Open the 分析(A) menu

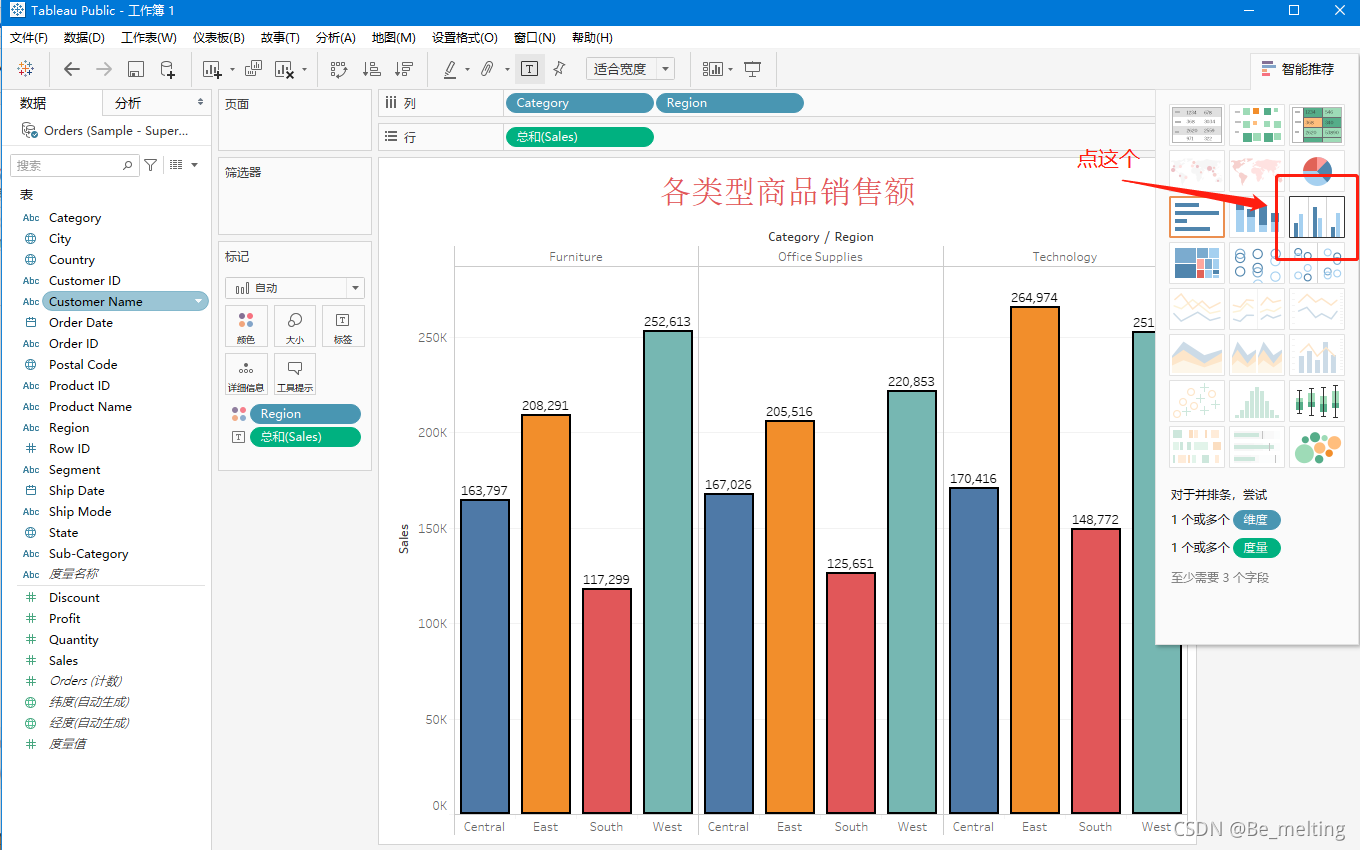tap(336, 37)
